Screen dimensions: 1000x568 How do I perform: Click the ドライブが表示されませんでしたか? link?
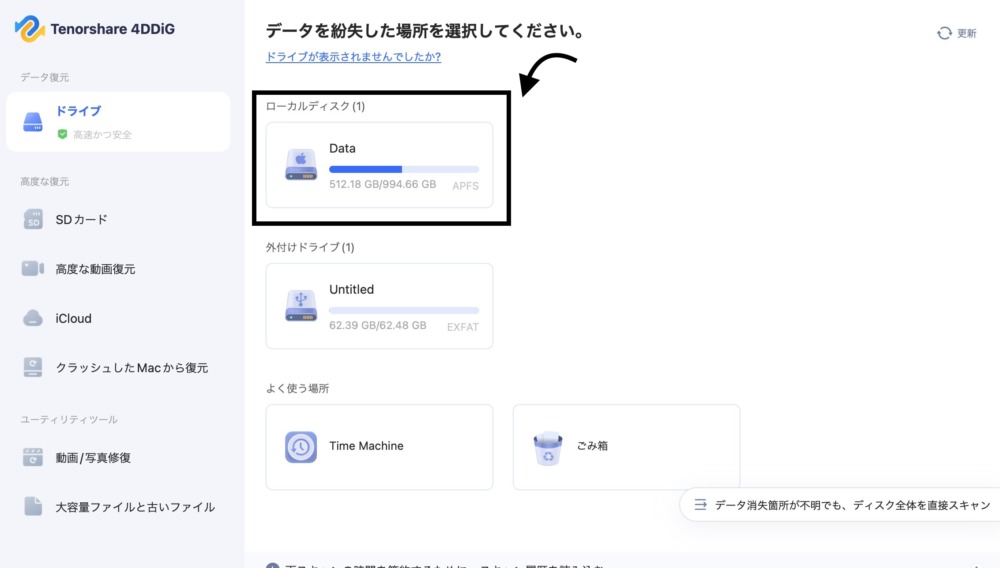tap(353, 57)
